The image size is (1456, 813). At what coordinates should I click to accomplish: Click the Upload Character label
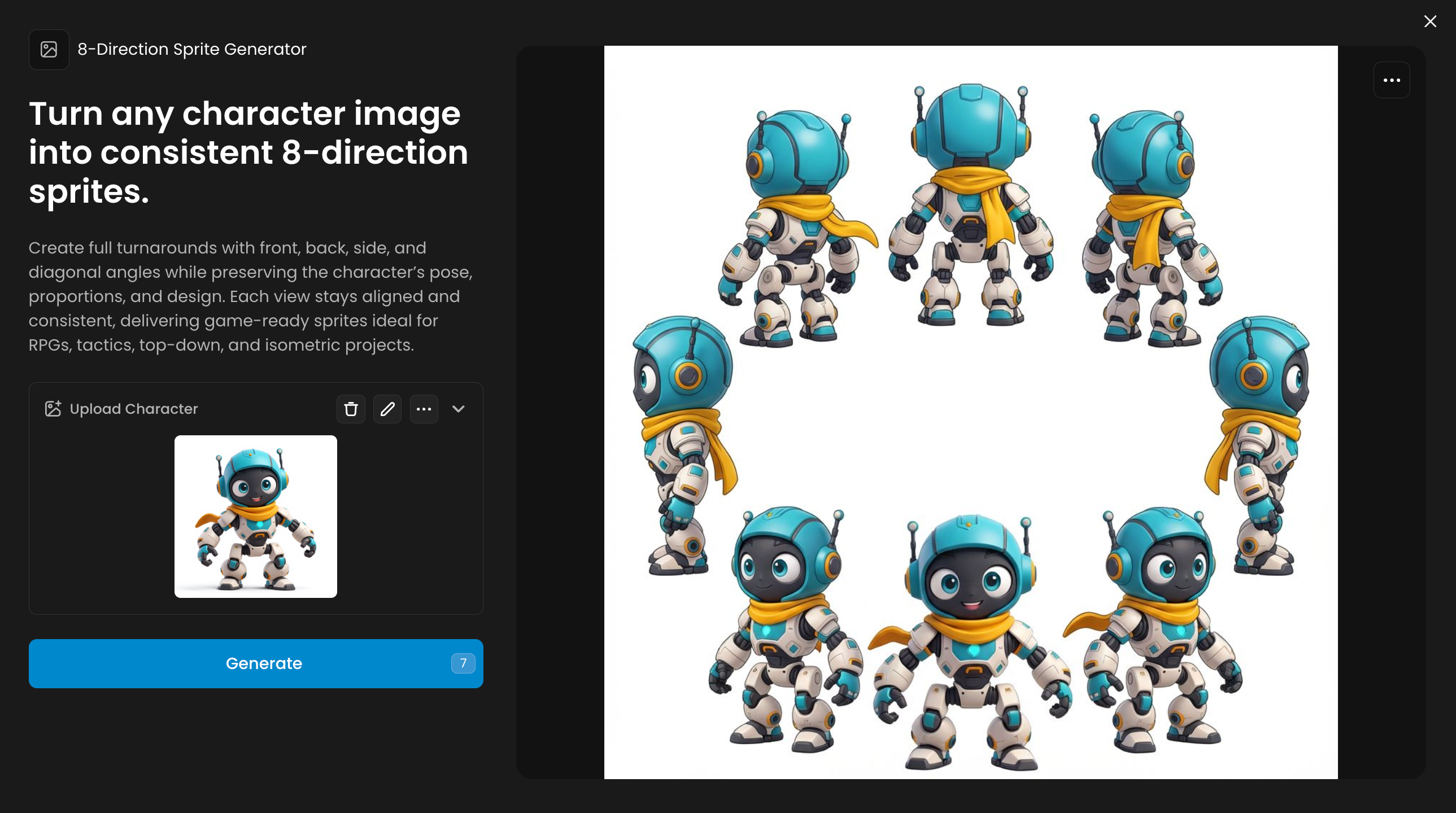pyautogui.click(x=133, y=409)
